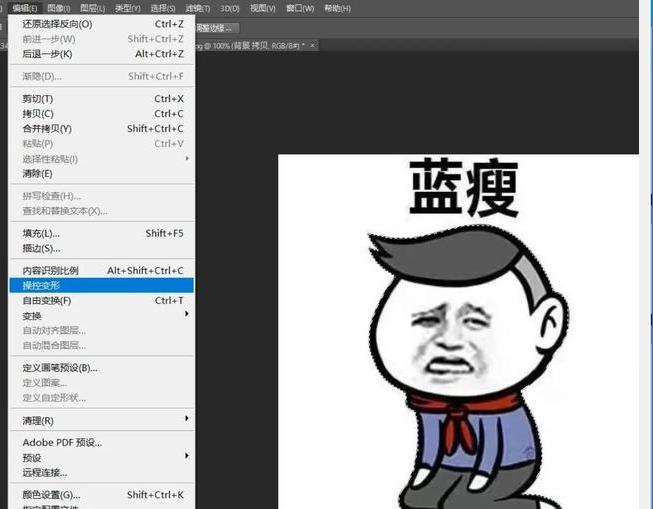
Task: Choose 颜色设置(G)... menu entry
Action: 102,495
